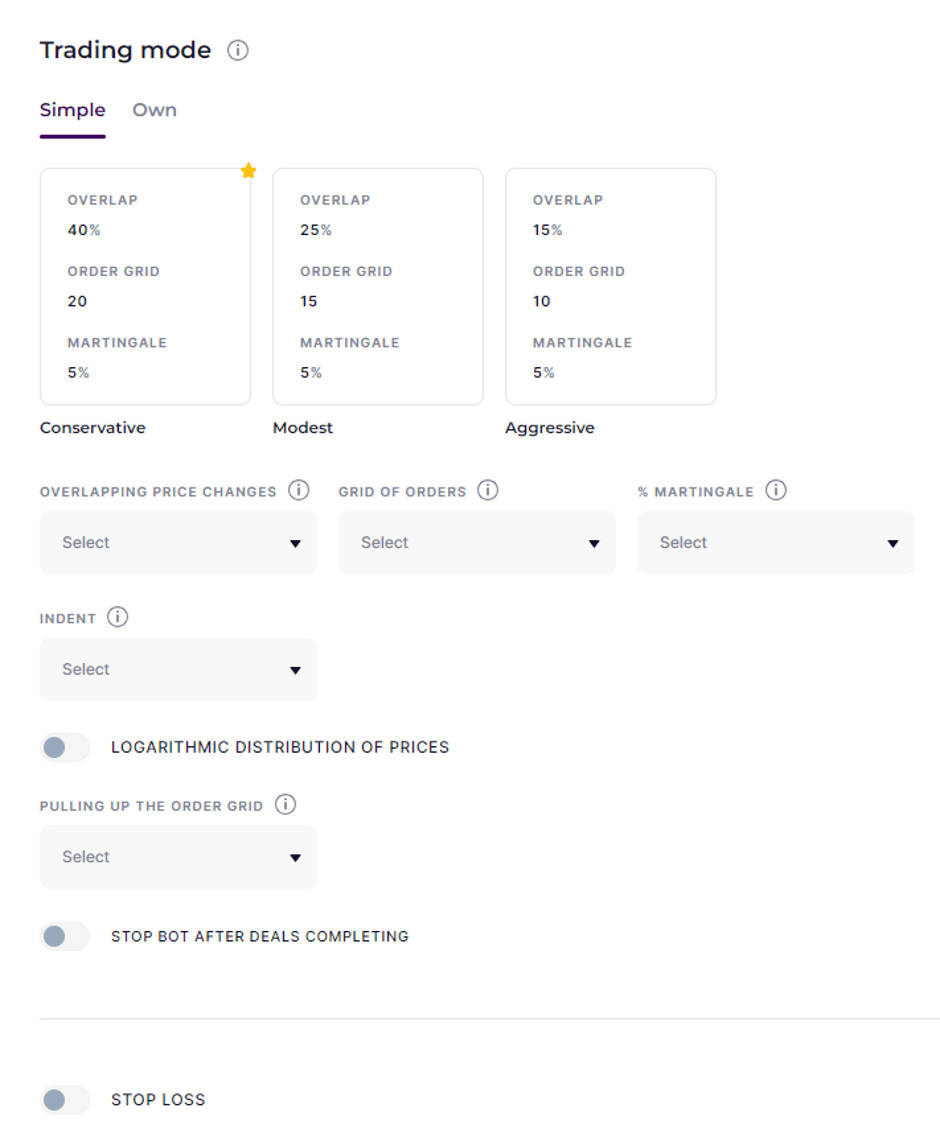The image size is (940, 1137).
Task: Choose the Modest preset card
Action: click(378, 286)
